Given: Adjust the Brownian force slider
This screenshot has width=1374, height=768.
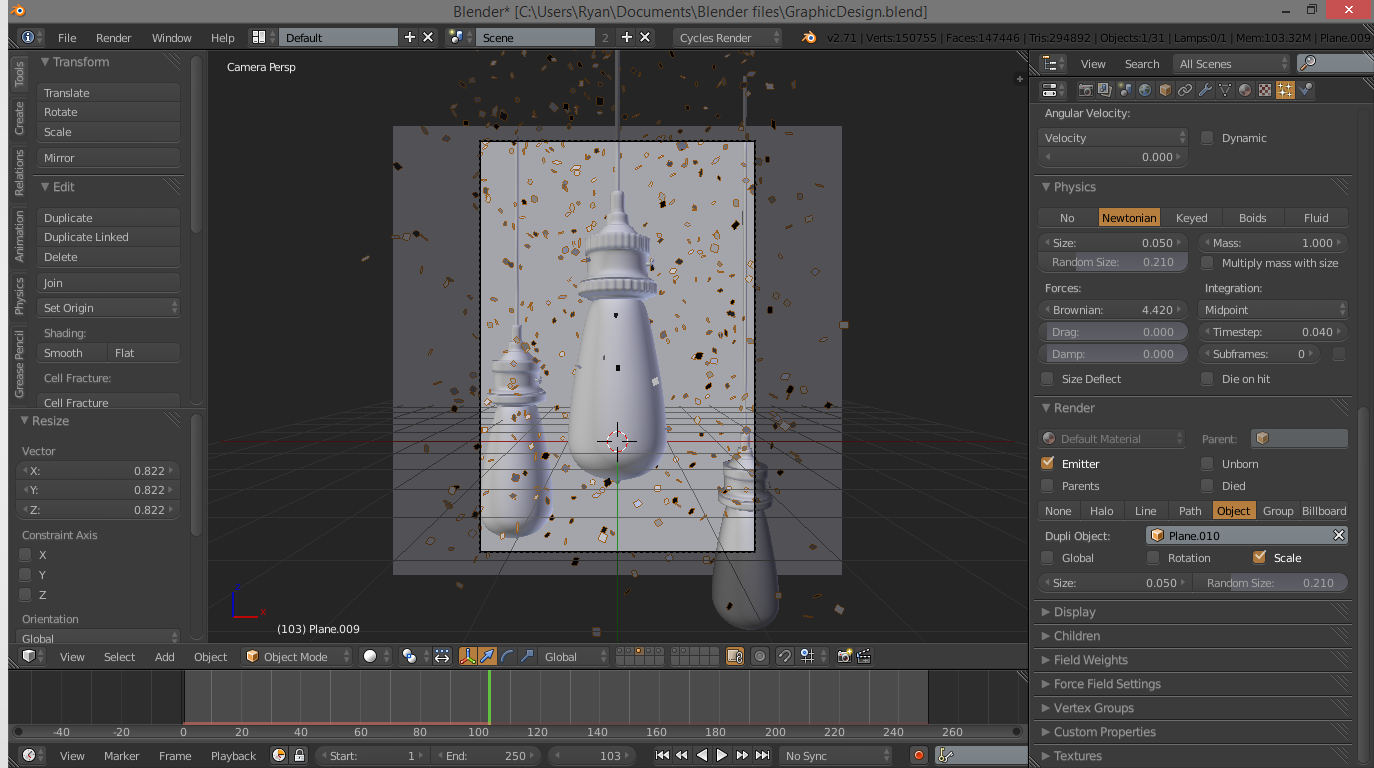Looking at the screenshot, I should pos(1113,310).
